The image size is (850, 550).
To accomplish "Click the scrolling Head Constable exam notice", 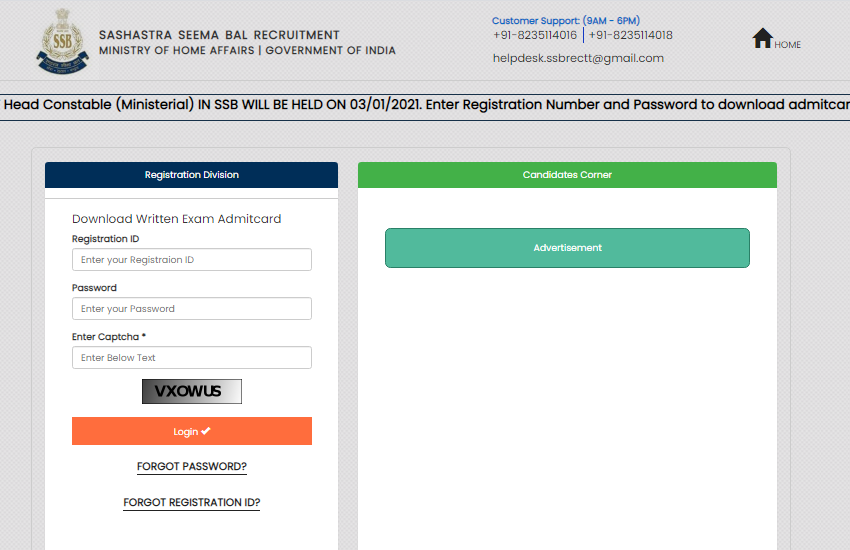I will click(425, 105).
